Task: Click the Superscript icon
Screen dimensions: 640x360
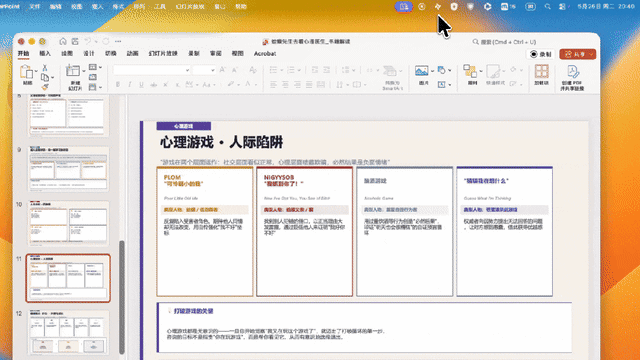Action: point(165,85)
